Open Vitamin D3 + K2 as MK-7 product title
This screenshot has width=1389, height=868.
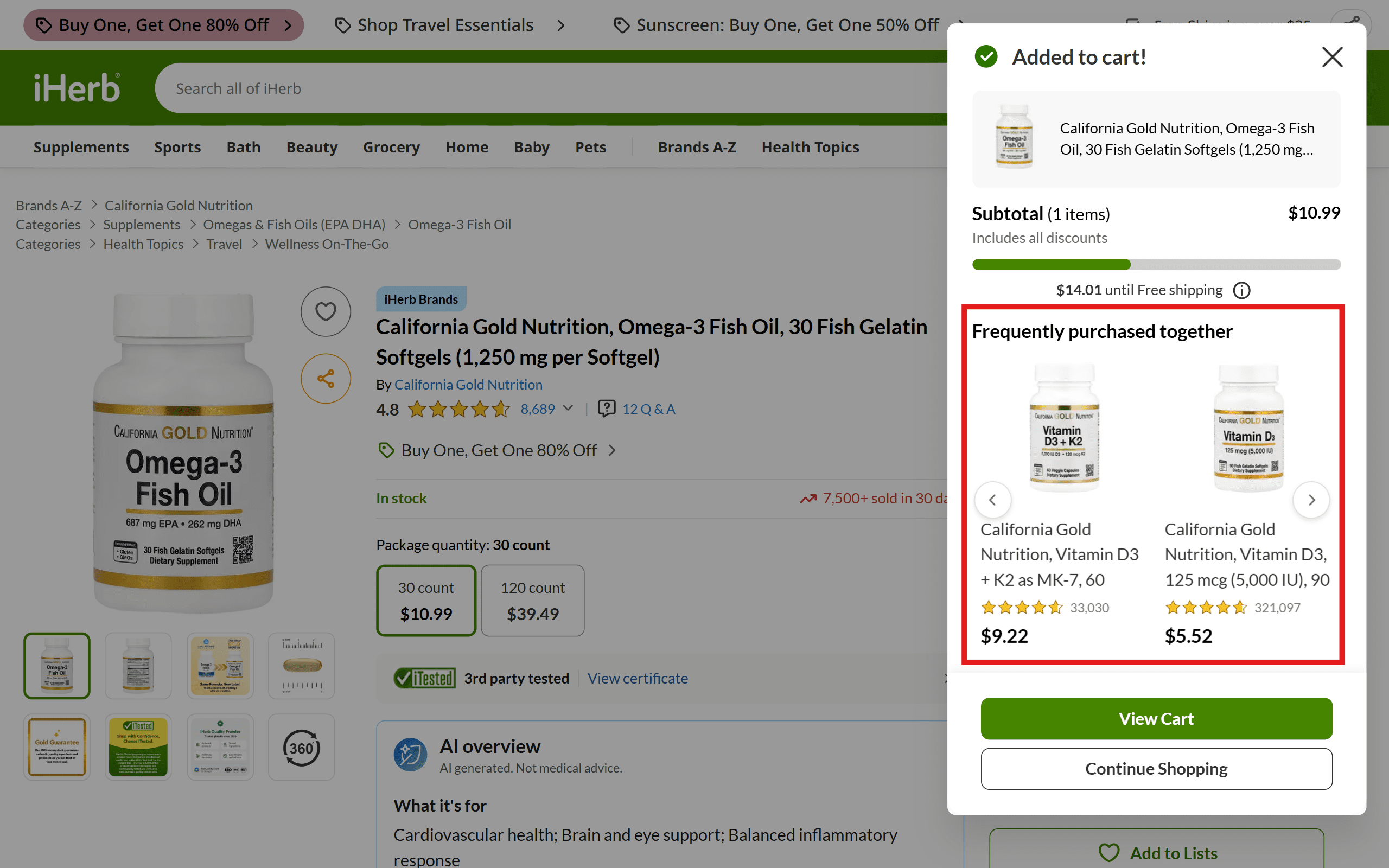(x=1059, y=554)
